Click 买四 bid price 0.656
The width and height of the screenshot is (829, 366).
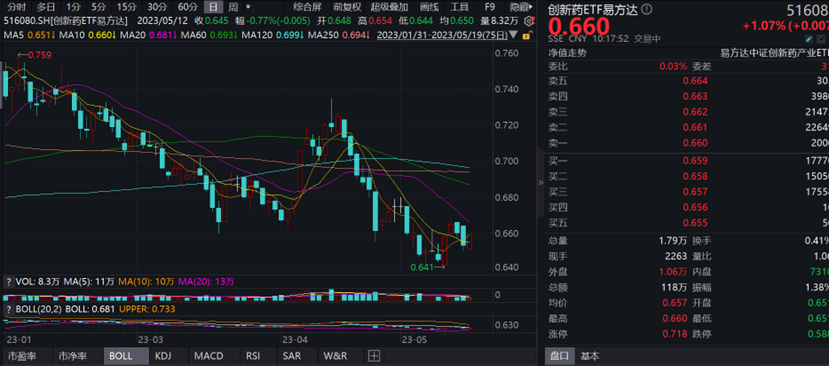click(x=695, y=207)
